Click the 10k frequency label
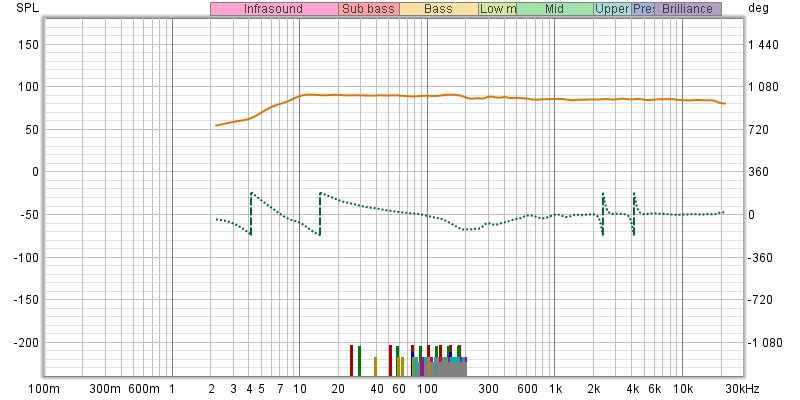 683,389
